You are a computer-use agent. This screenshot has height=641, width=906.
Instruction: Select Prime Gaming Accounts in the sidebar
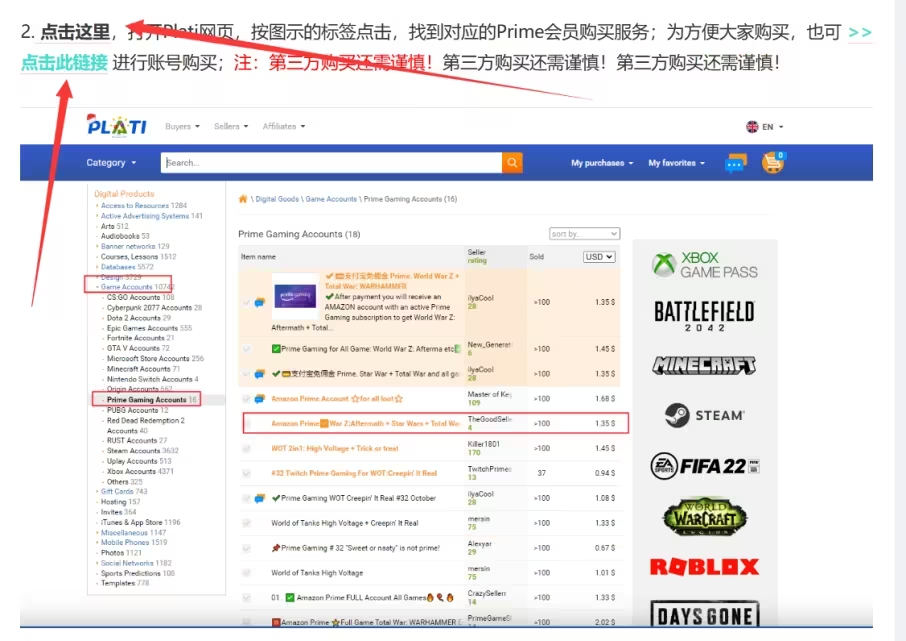coord(151,399)
